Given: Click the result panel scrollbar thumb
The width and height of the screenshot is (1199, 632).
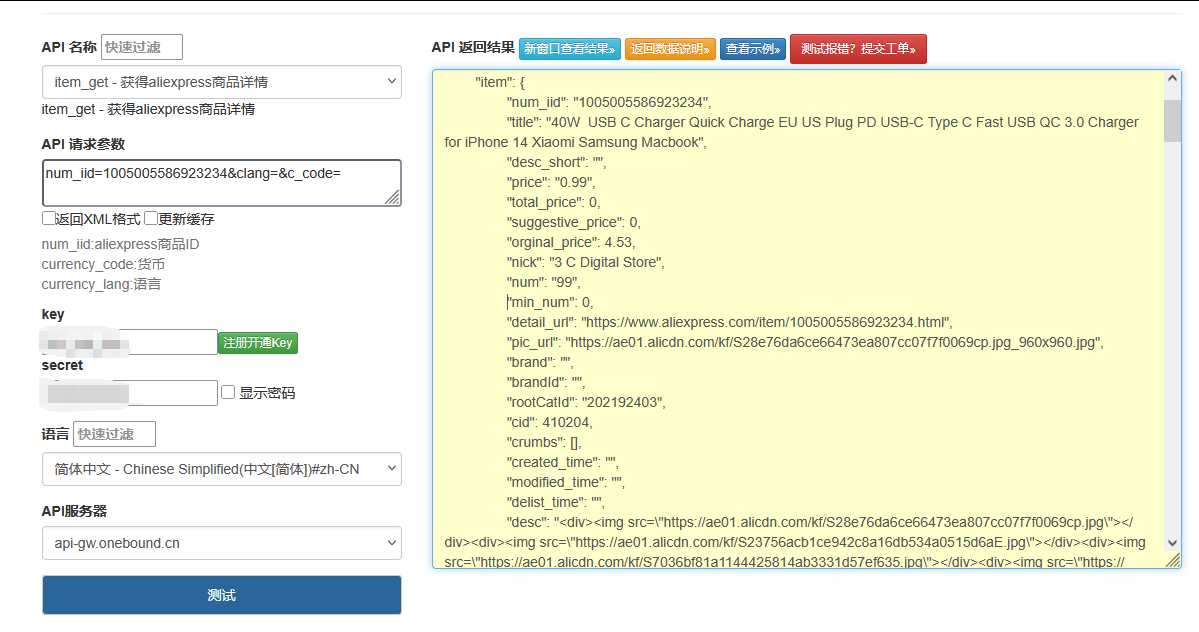Looking at the screenshot, I should tap(1172, 121).
